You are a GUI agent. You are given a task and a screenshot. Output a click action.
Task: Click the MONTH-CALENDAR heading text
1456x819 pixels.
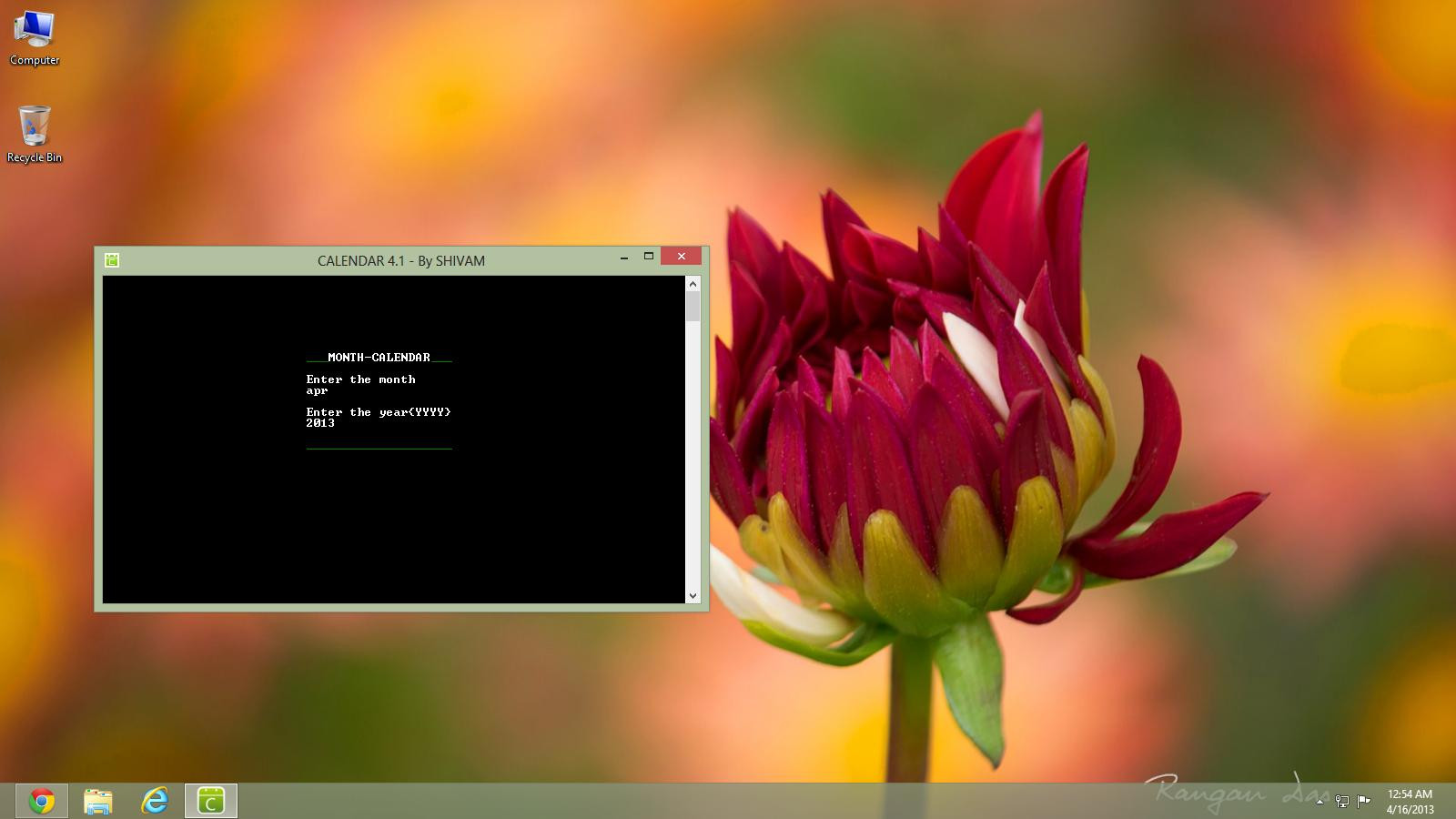click(x=379, y=358)
